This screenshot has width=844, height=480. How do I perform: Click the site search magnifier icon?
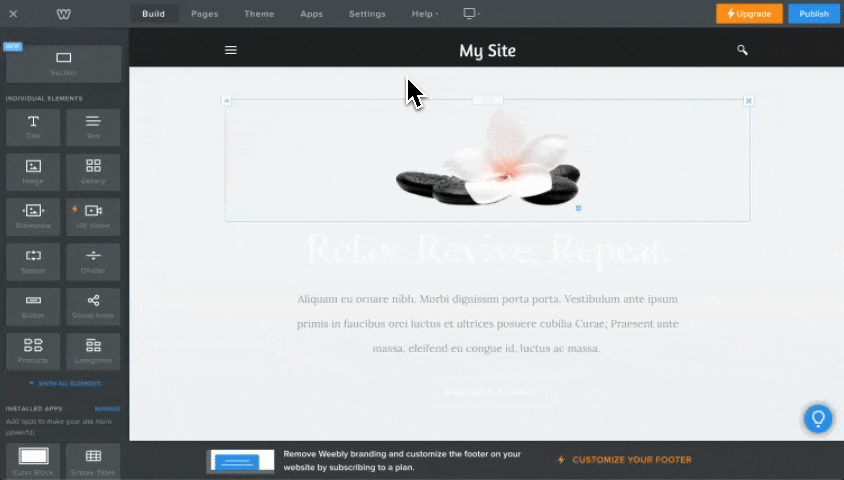(742, 50)
